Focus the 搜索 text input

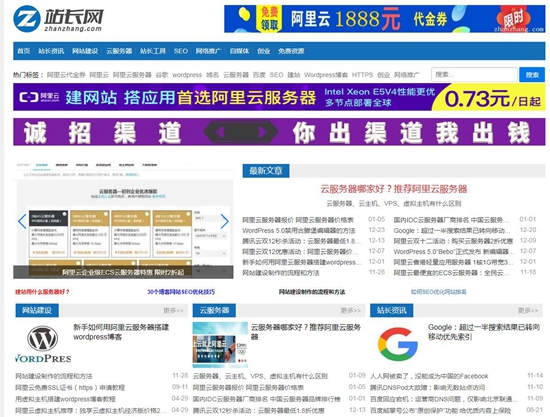(x=474, y=75)
